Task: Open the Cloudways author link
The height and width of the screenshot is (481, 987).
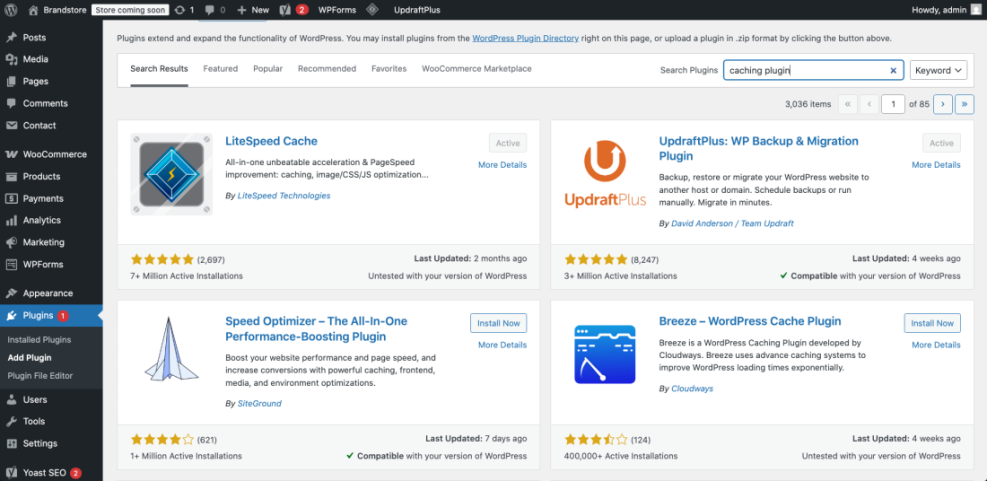Action: point(692,389)
